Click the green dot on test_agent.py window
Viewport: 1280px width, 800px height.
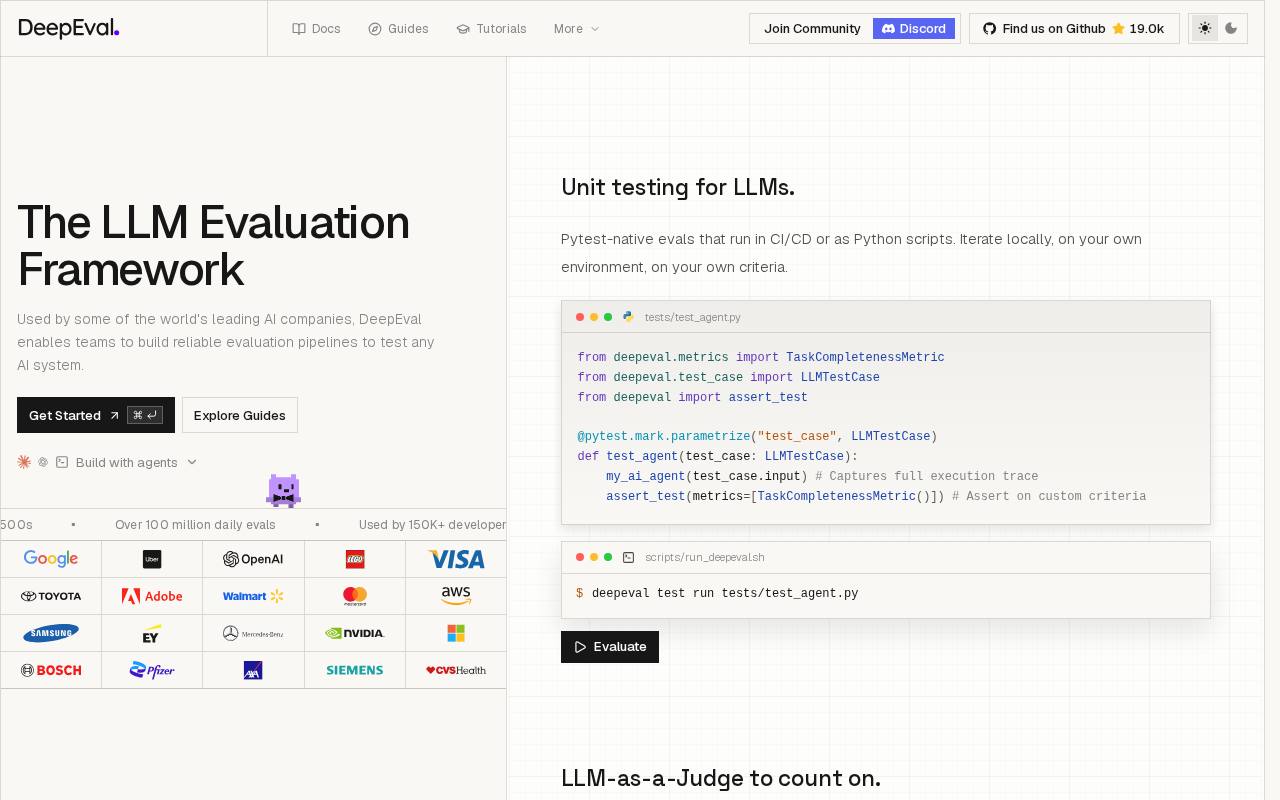point(608,317)
